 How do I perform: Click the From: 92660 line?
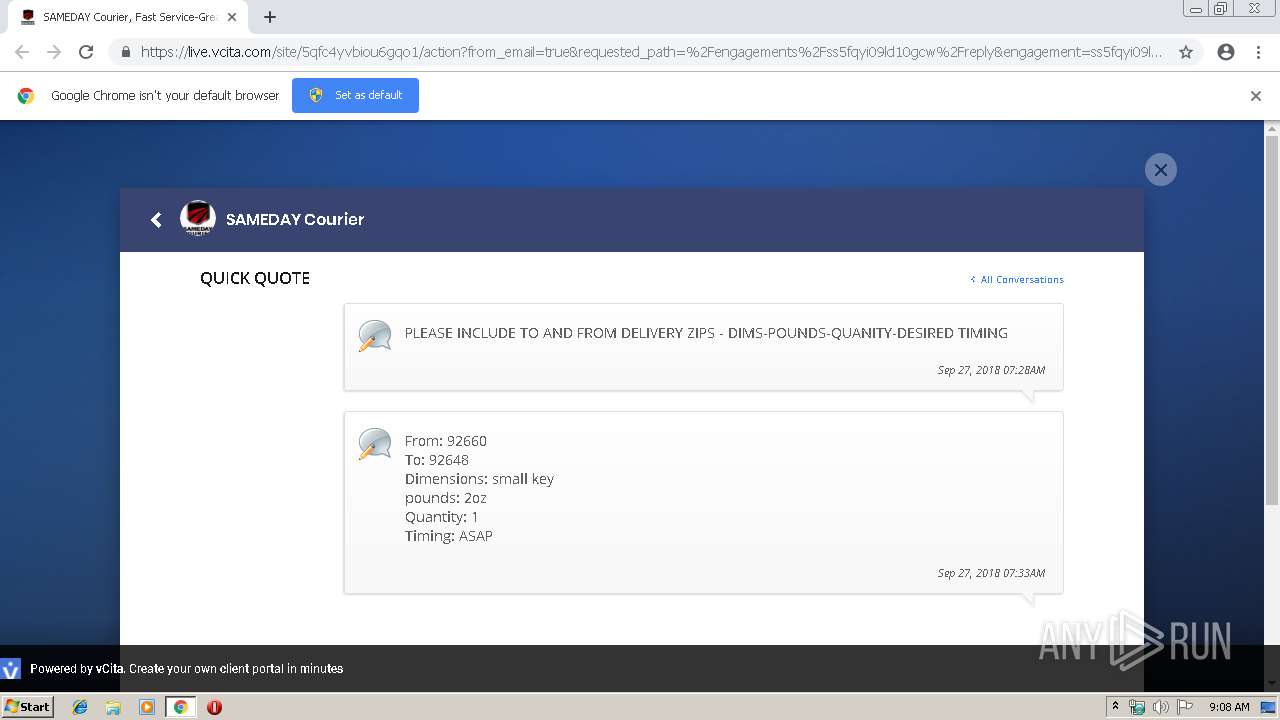[446, 441]
